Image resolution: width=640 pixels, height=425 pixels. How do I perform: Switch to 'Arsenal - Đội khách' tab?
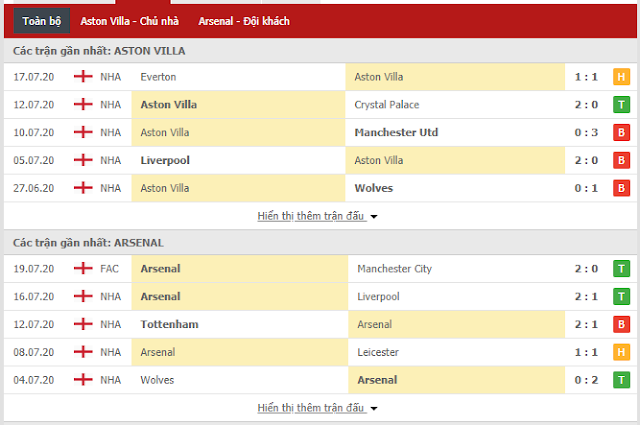pyautogui.click(x=244, y=21)
